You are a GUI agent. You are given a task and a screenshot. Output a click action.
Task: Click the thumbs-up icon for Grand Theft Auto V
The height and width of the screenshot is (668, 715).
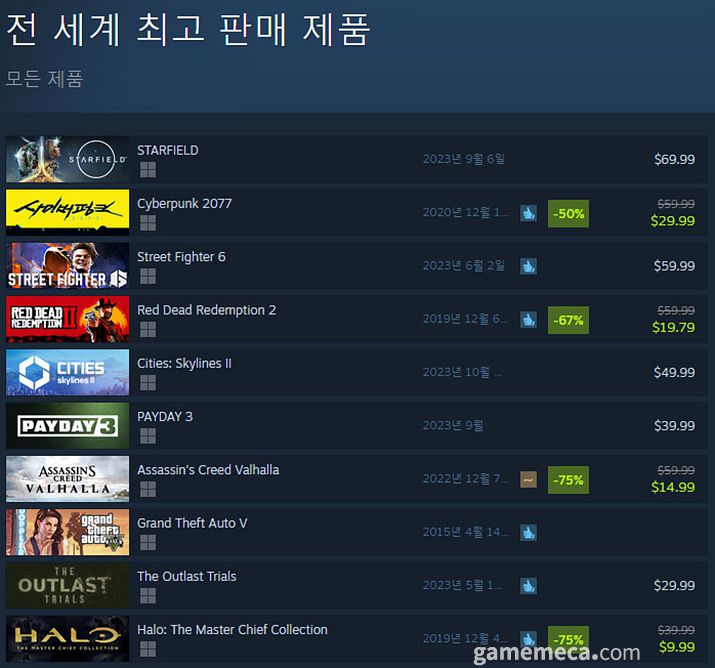[x=528, y=533]
